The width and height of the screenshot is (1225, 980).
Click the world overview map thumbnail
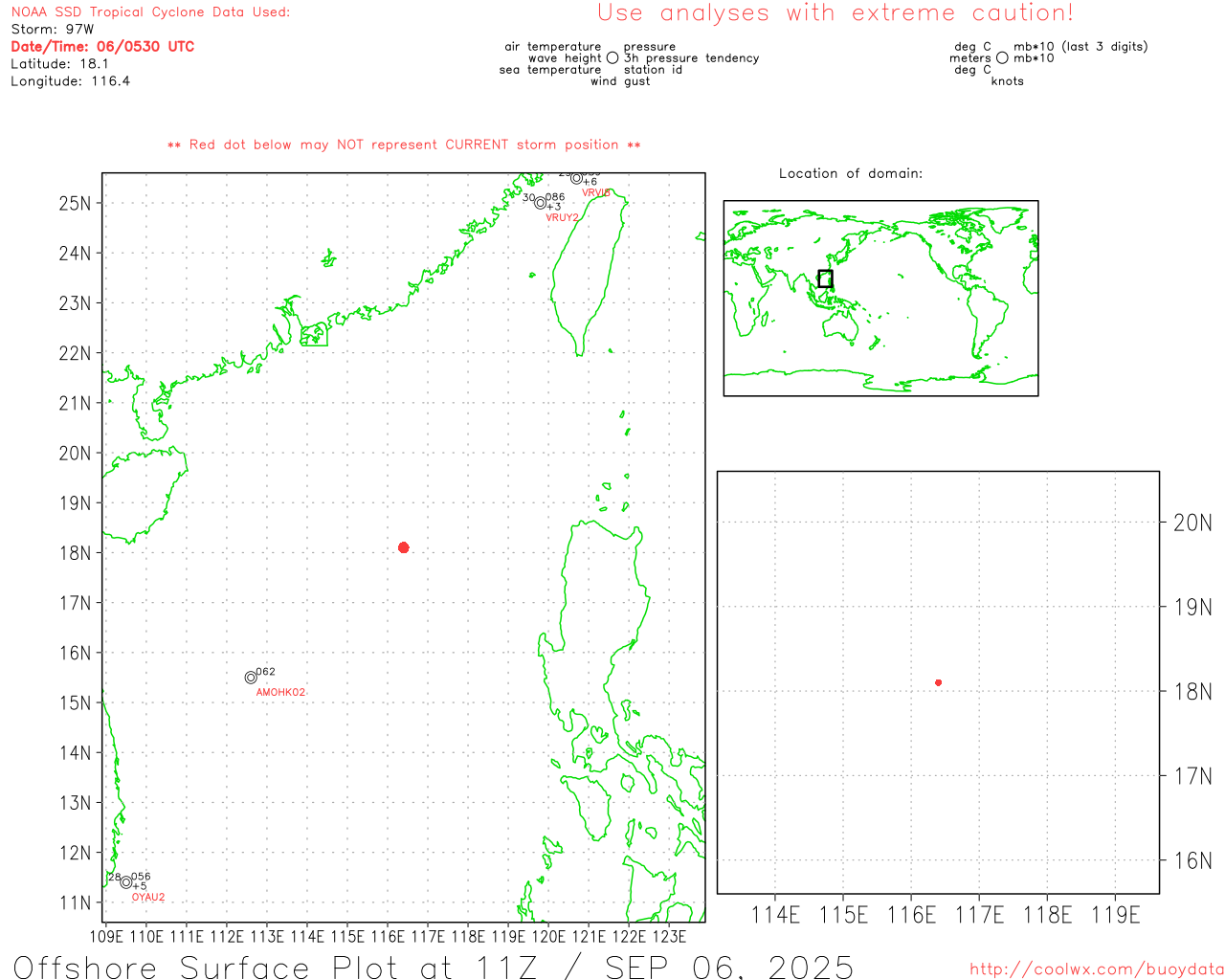tap(880, 299)
